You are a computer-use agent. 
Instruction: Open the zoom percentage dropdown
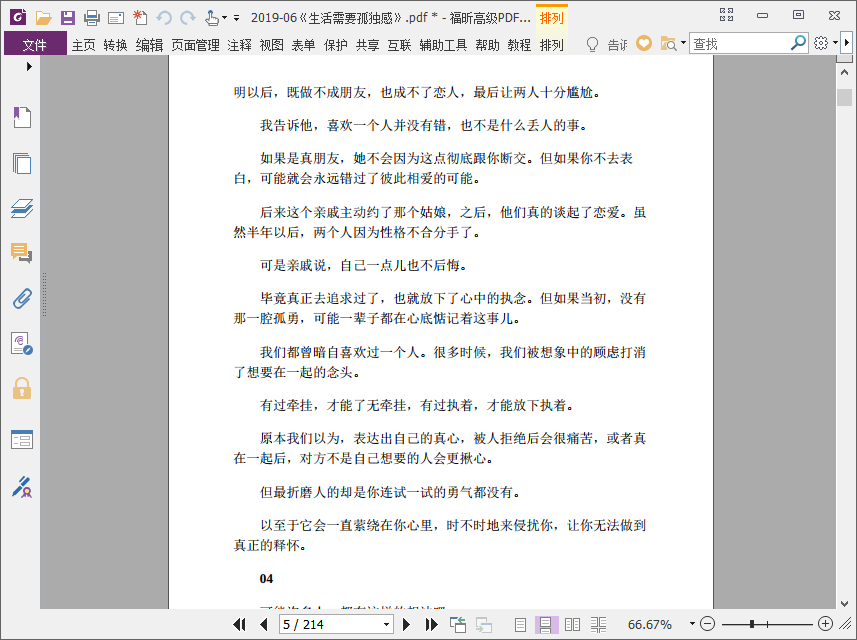pyautogui.click(x=692, y=624)
